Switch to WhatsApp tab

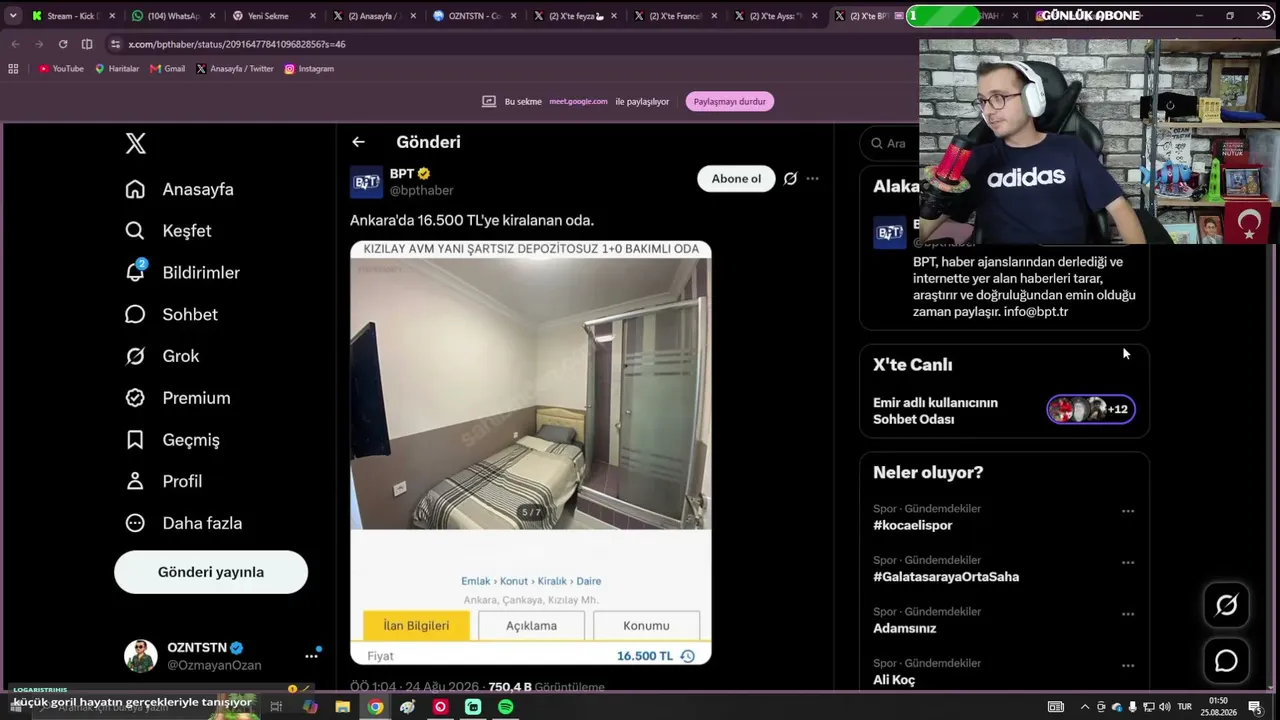point(172,16)
